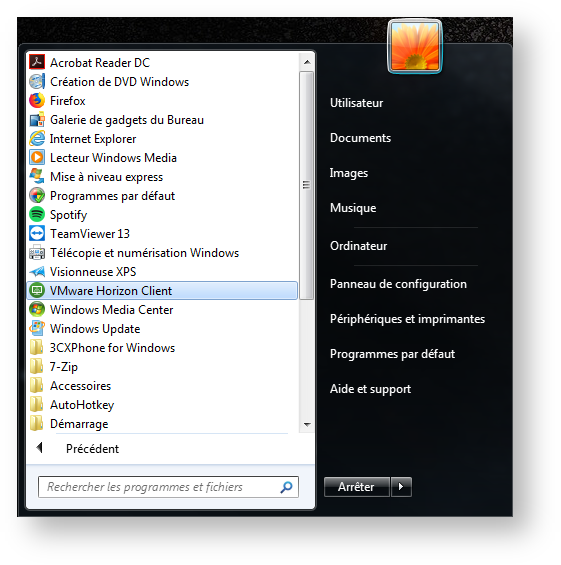Click the Spotify green icon
The width and height of the screenshot is (561, 565).
coord(37,214)
